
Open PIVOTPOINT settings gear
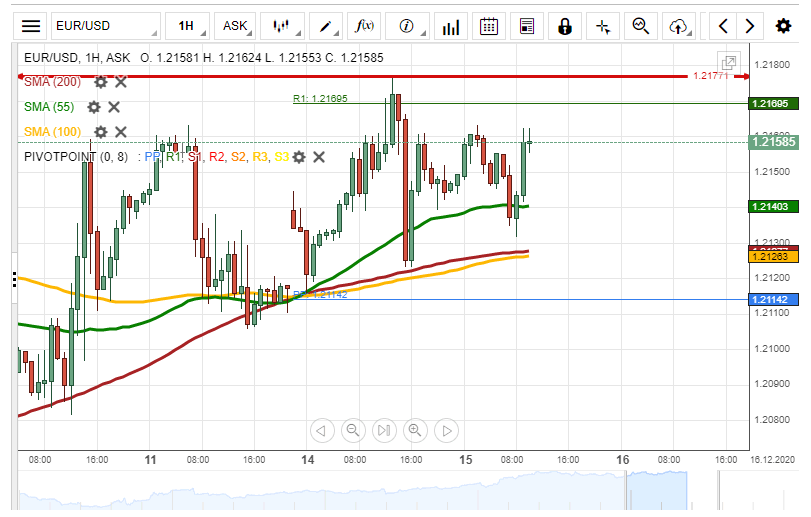299,157
